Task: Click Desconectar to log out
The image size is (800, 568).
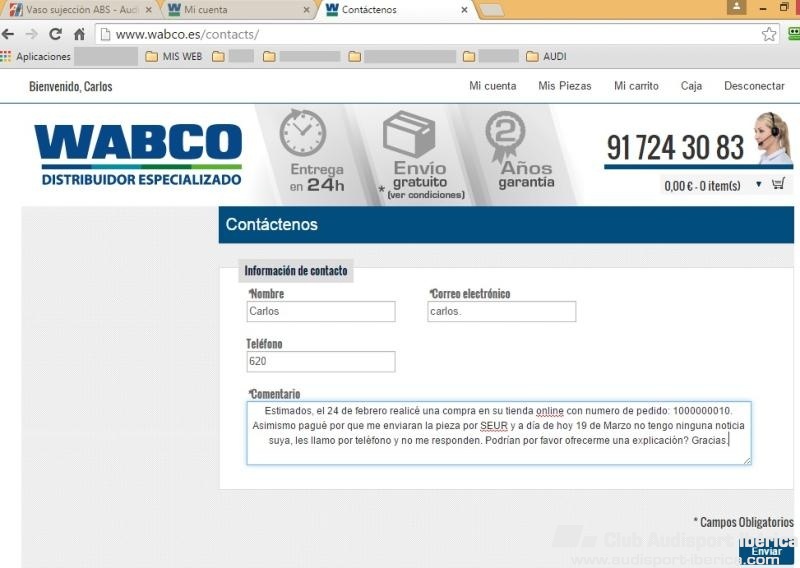Action: click(754, 86)
